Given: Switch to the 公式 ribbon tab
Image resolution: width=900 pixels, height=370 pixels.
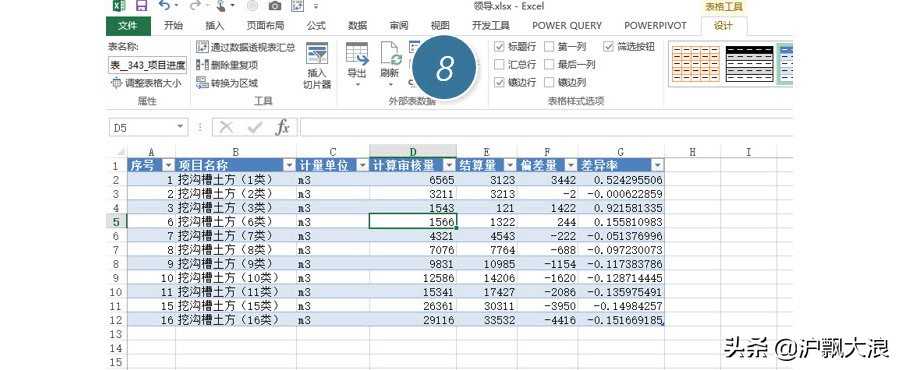Looking at the screenshot, I should (316, 25).
